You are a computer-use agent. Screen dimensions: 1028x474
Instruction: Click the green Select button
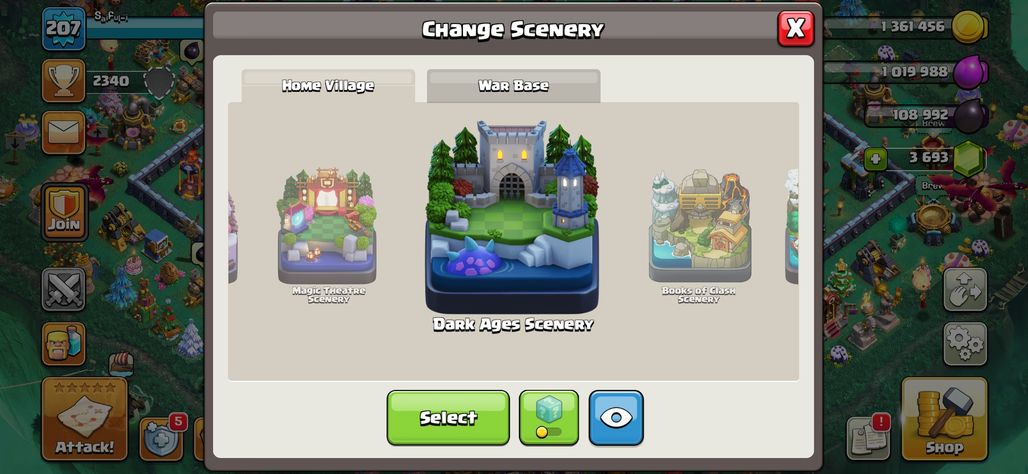(x=448, y=418)
